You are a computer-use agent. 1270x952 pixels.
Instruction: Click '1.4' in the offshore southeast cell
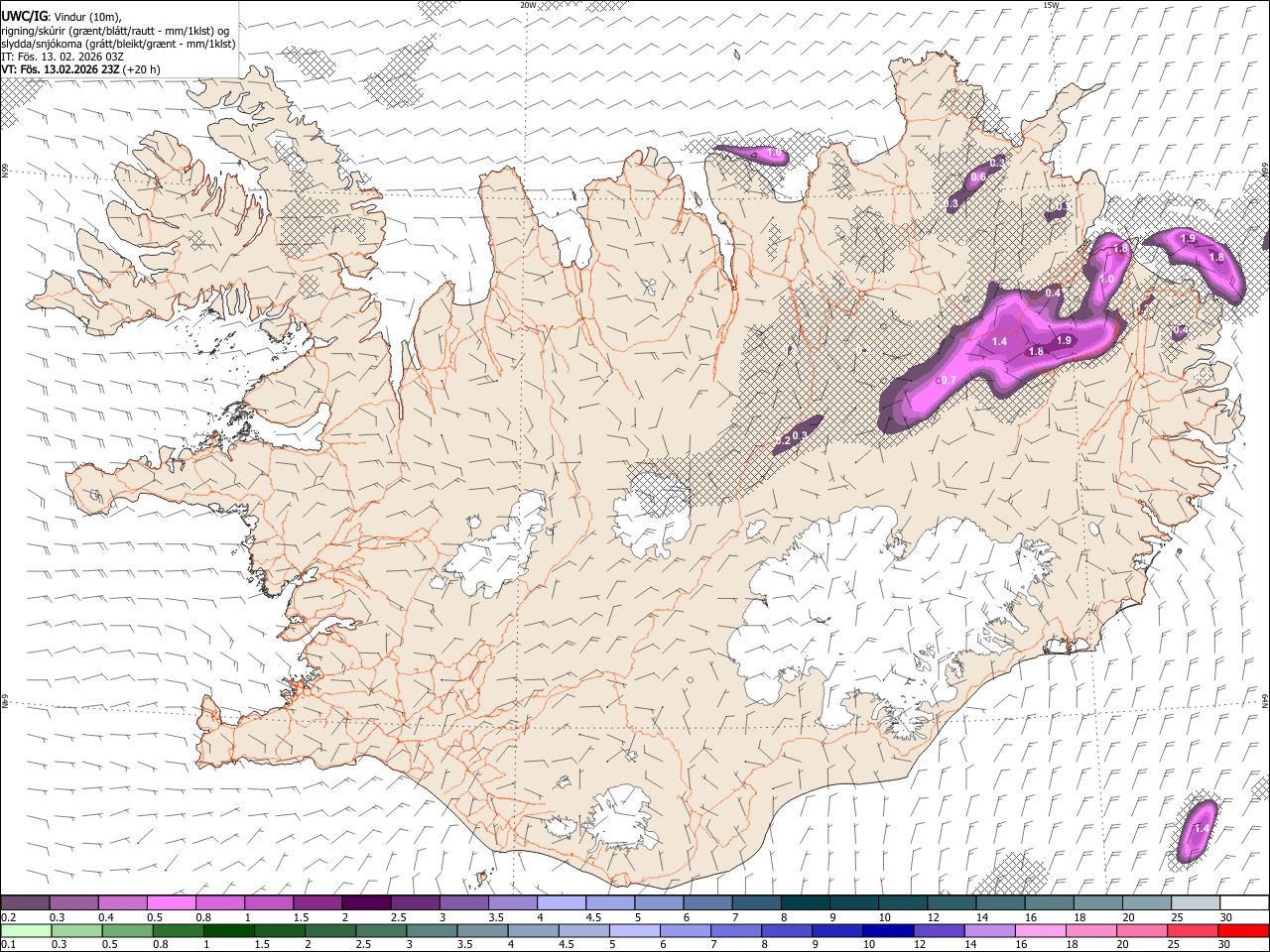(1203, 828)
